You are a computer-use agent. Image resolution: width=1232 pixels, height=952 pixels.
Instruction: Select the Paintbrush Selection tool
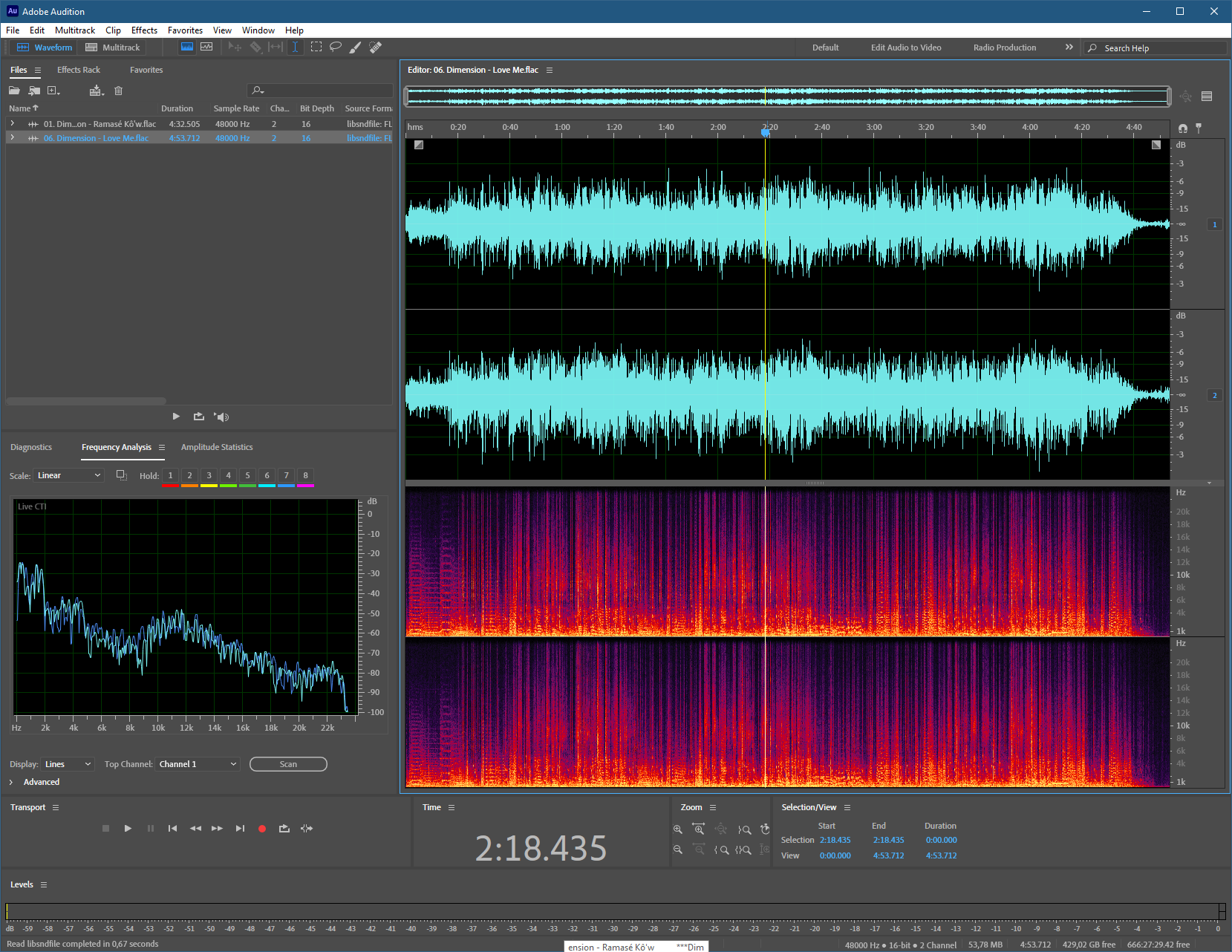(356, 47)
